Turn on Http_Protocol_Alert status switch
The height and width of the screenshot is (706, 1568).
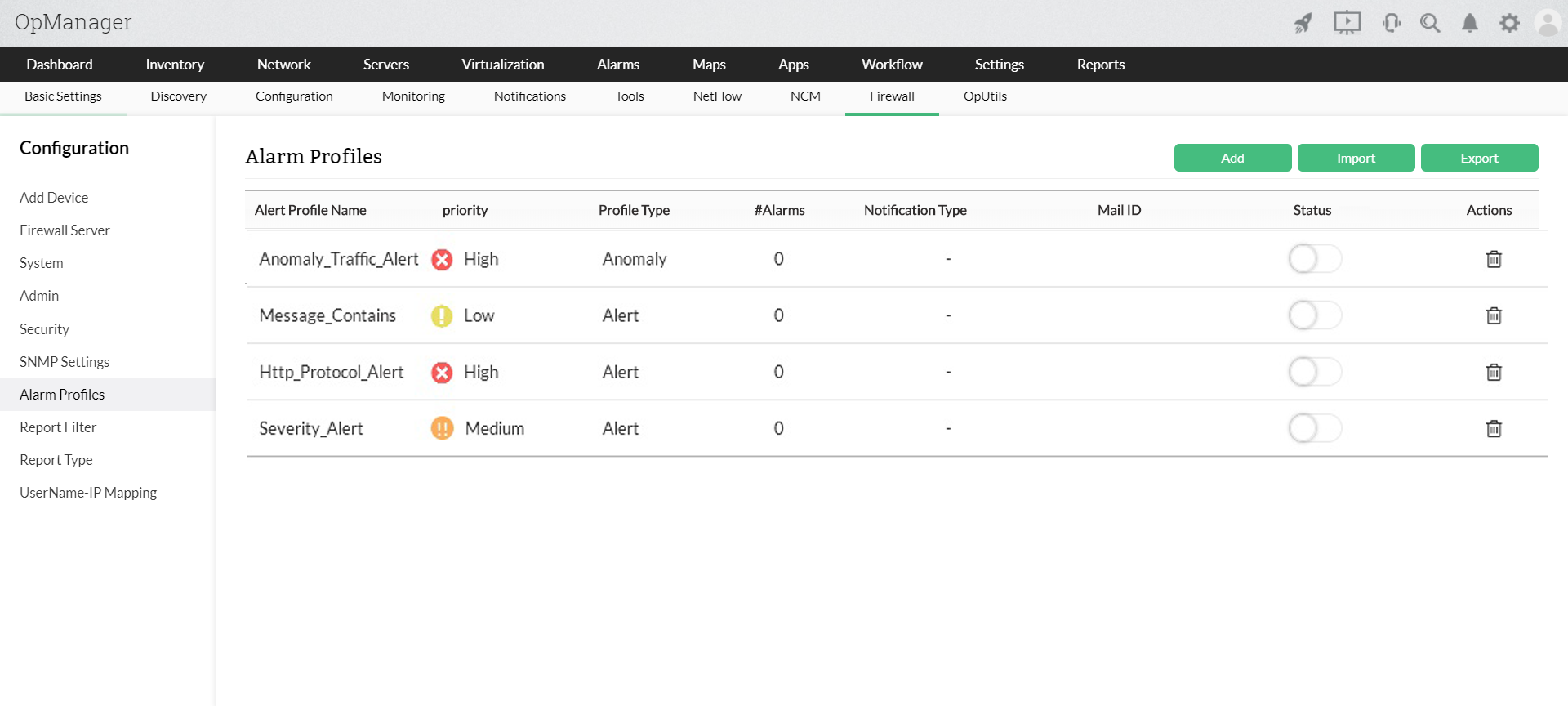1315,372
